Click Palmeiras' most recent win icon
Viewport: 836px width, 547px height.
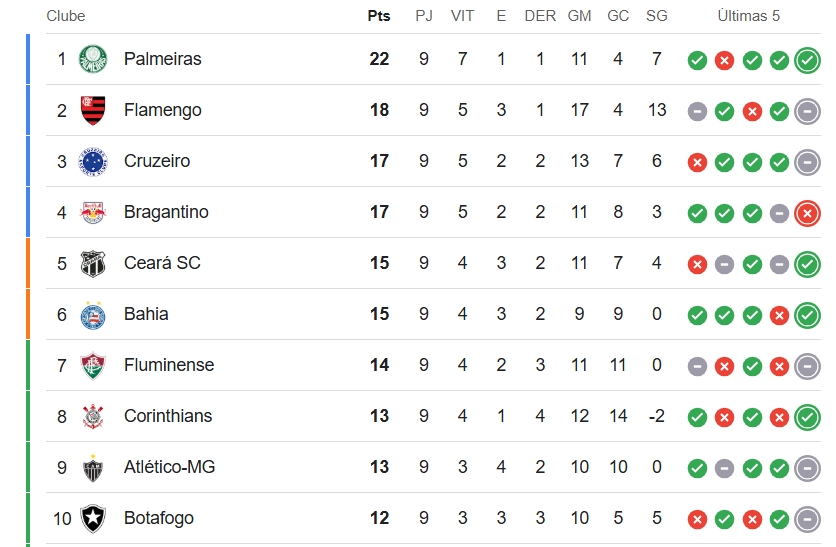pos(807,60)
